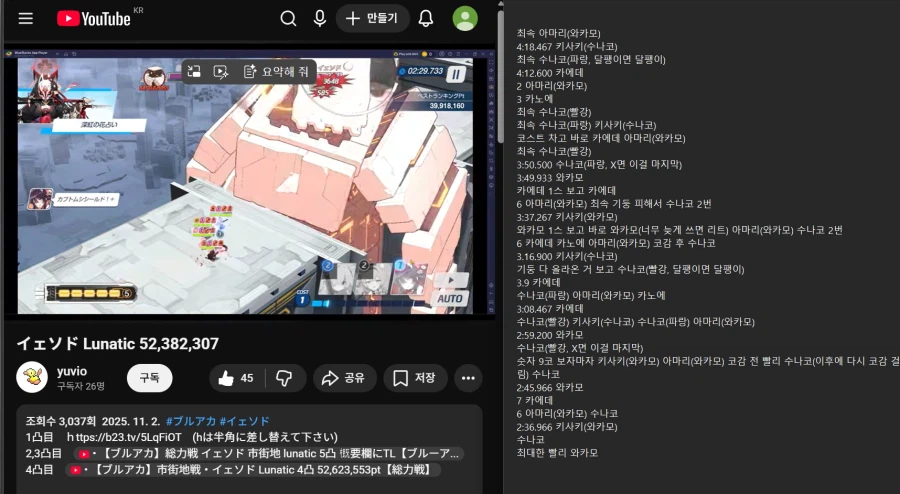
Task: Go to the YouTube home logo
Action: [x=94, y=18]
